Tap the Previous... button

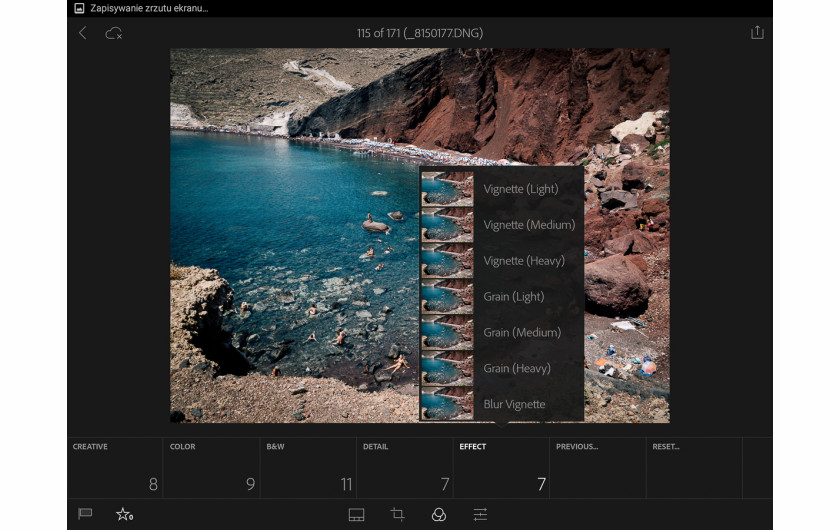pos(598,468)
